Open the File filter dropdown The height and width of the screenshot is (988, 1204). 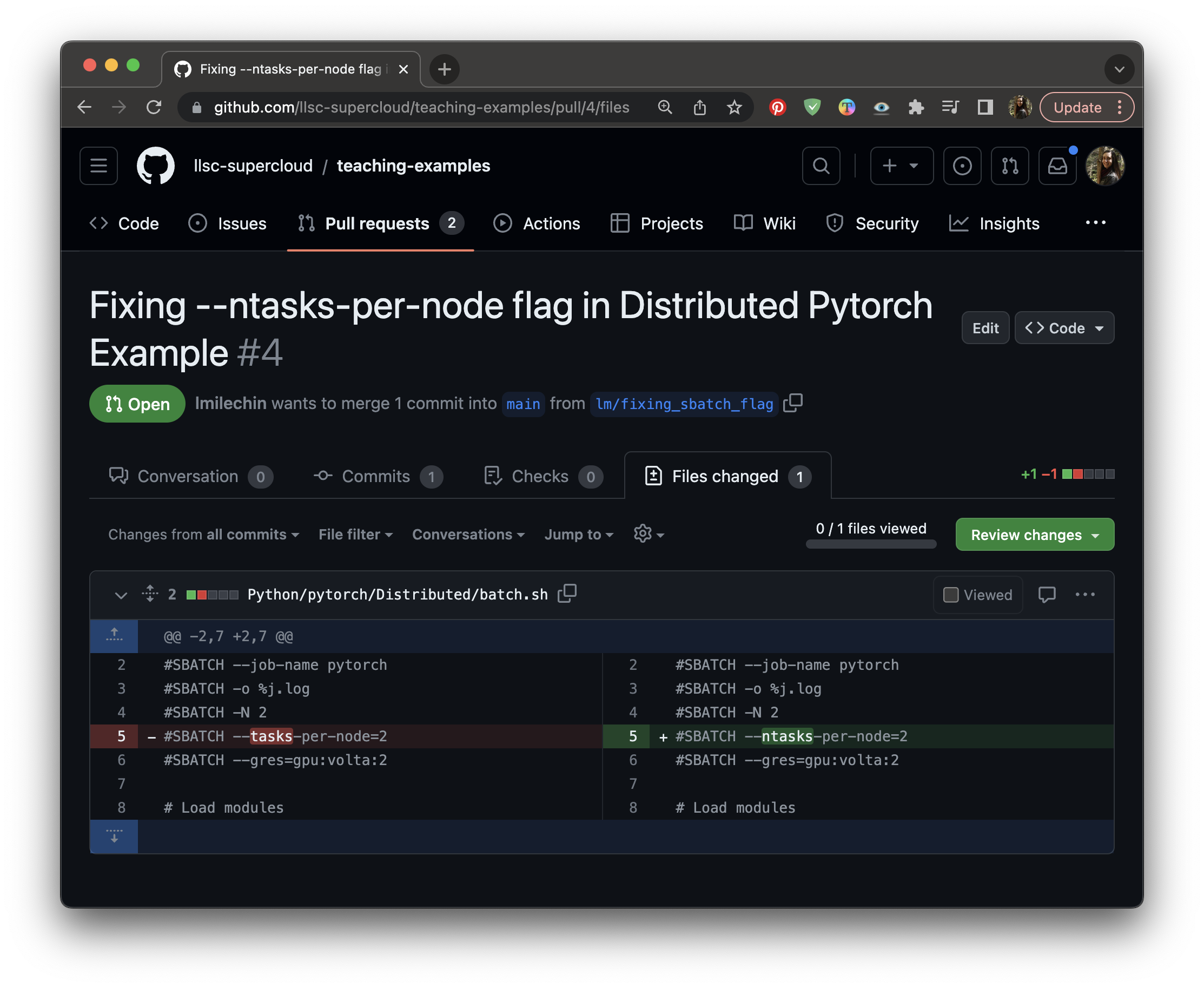click(x=355, y=535)
